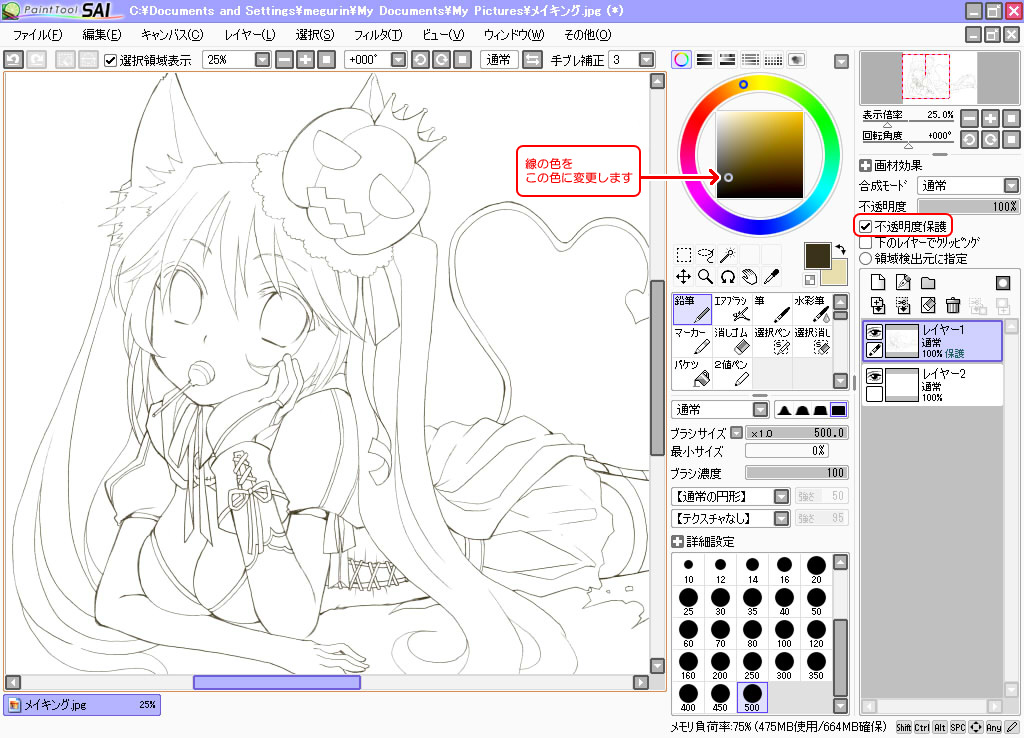Enable 下のレイヤーでクリッピング checkbox
1024x738 pixels.
[x=866, y=242]
